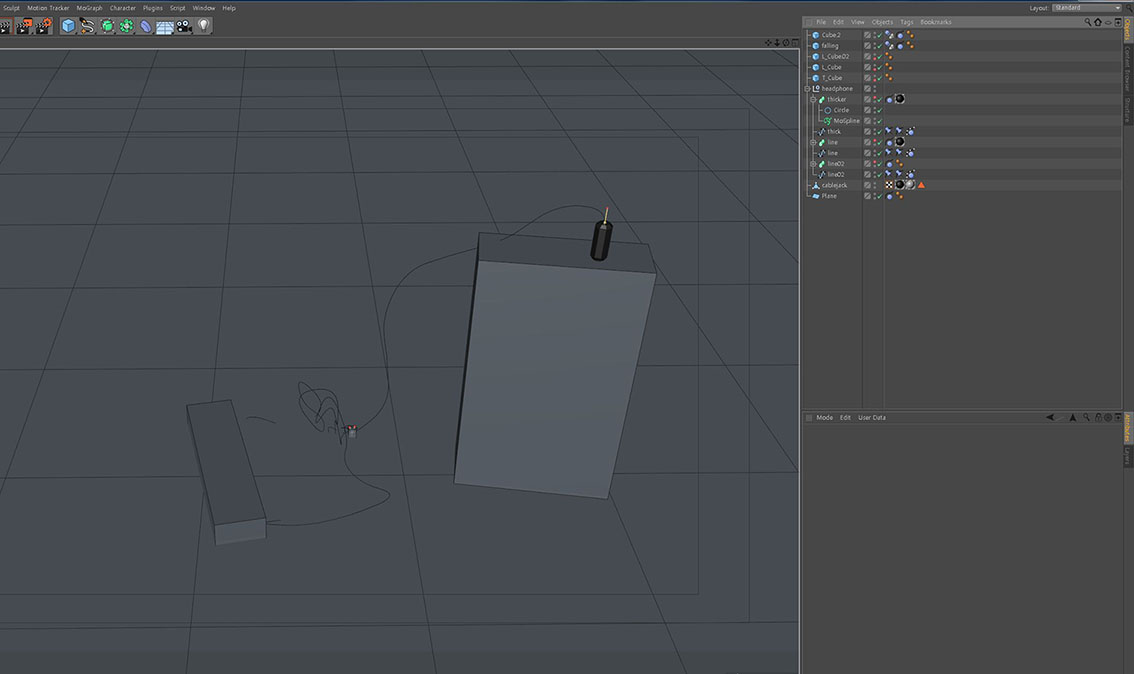The width and height of the screenshot is (1134, 674).
Task: Toggle the active viewport maximize icon
Action: 795,43
